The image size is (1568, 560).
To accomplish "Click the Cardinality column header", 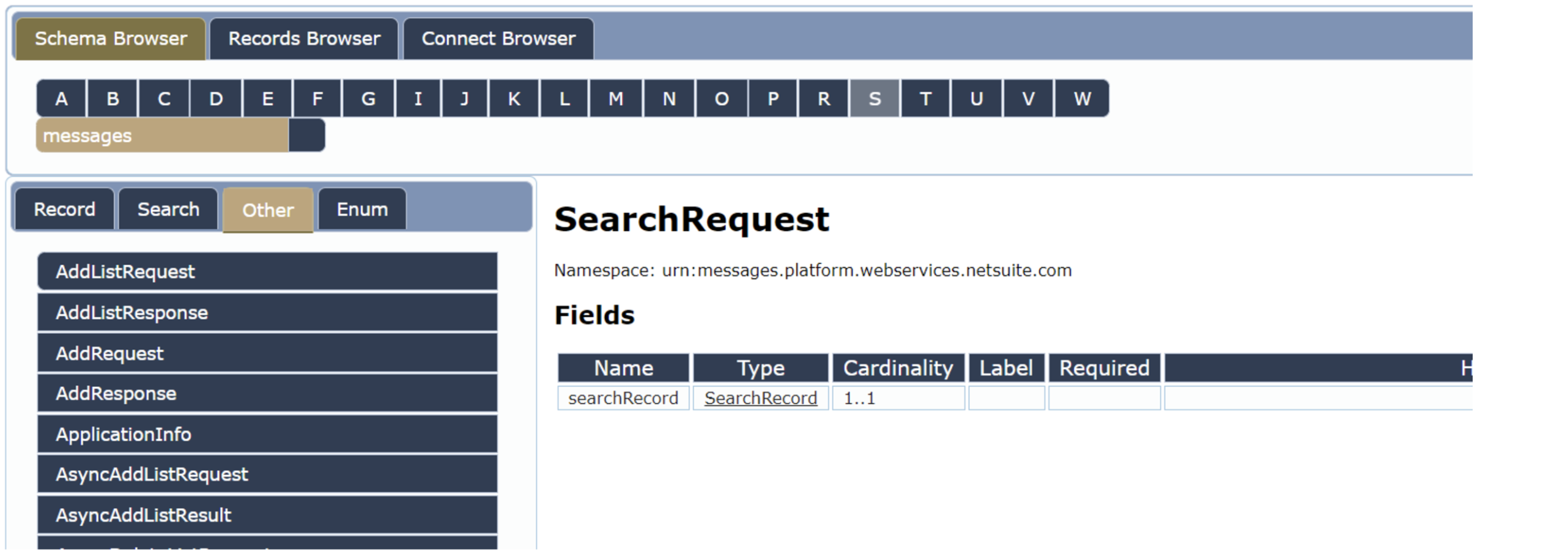I will click(x=898, y=368).
